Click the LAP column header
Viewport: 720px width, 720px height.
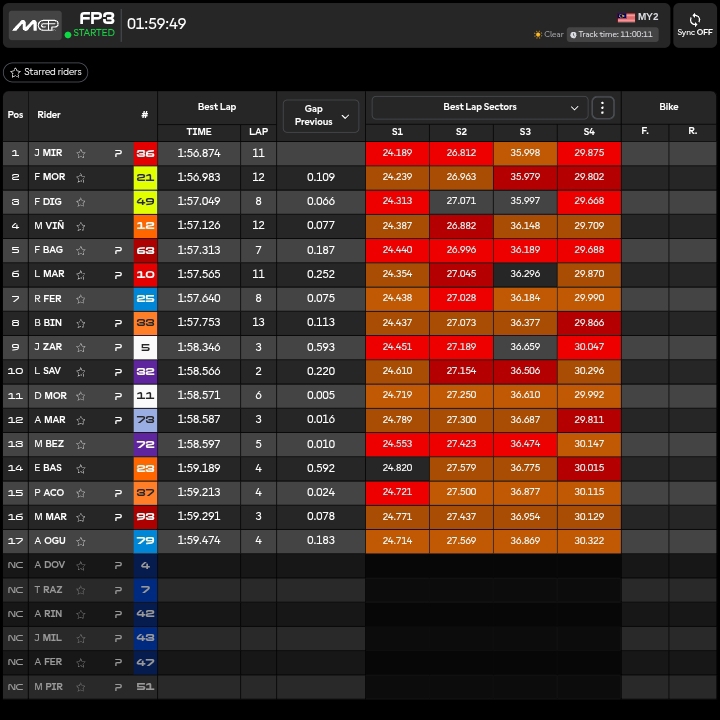tap(258, 132)
